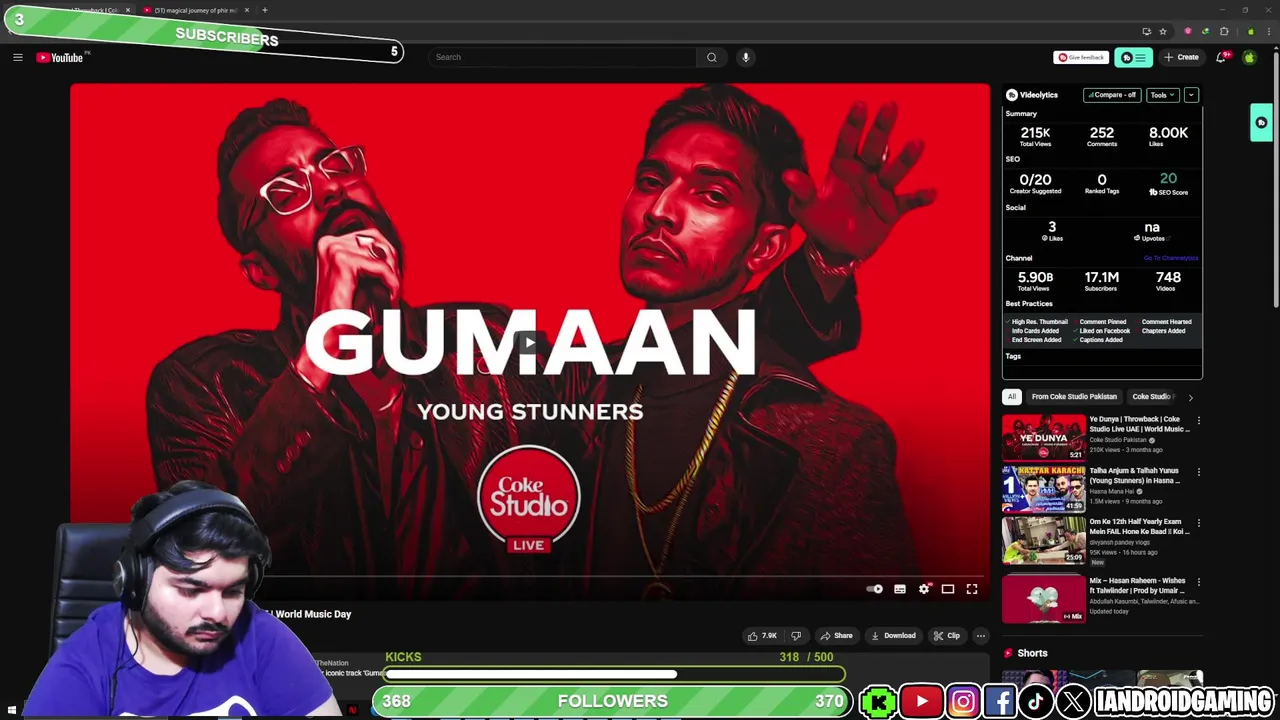Open the Talha Anjum Hasna Mana Hai thumbnail
The height and width of the screenshot is (720, 1280).
click(x=1043, y=488)
